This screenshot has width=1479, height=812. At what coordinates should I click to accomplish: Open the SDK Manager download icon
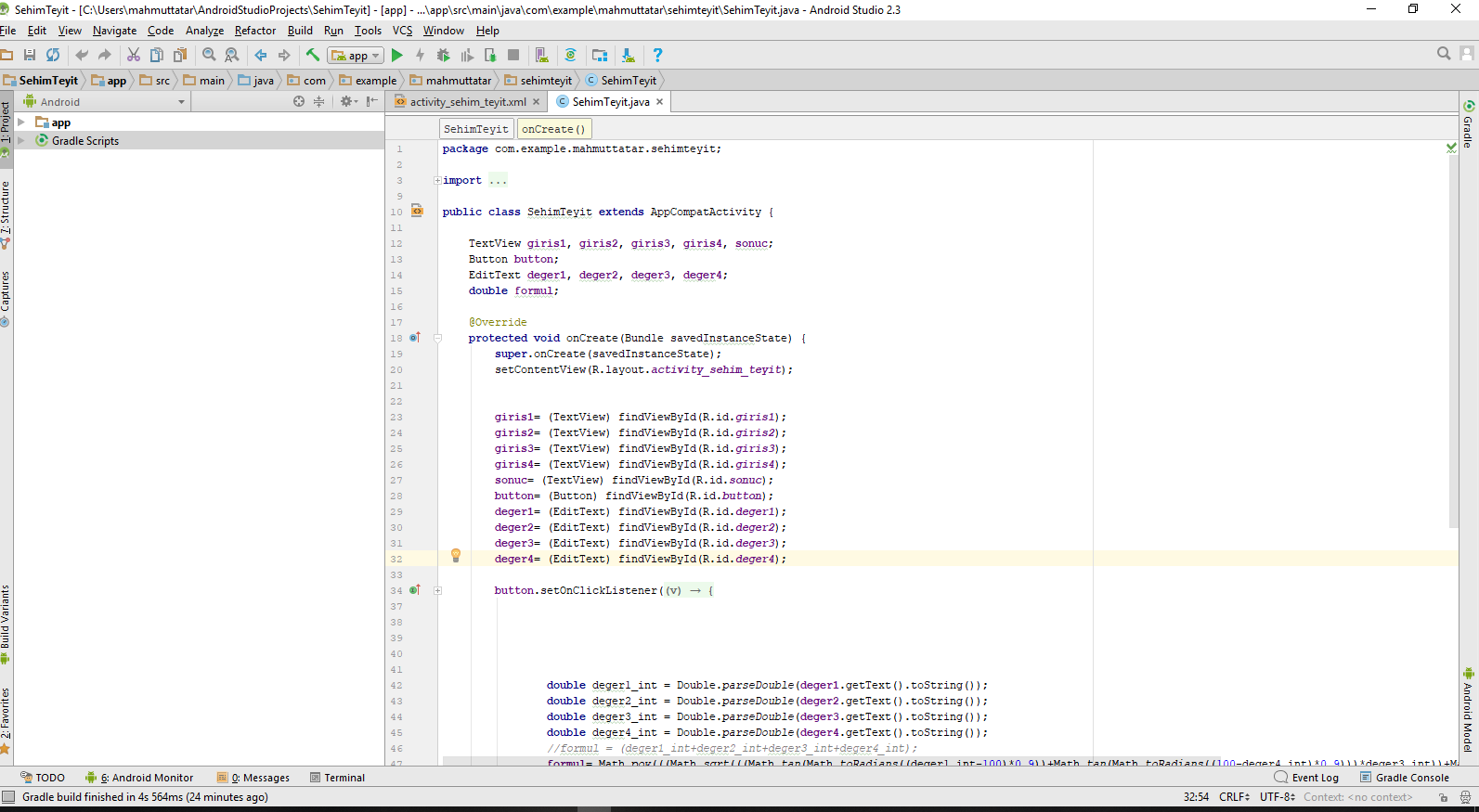point(628,56)
